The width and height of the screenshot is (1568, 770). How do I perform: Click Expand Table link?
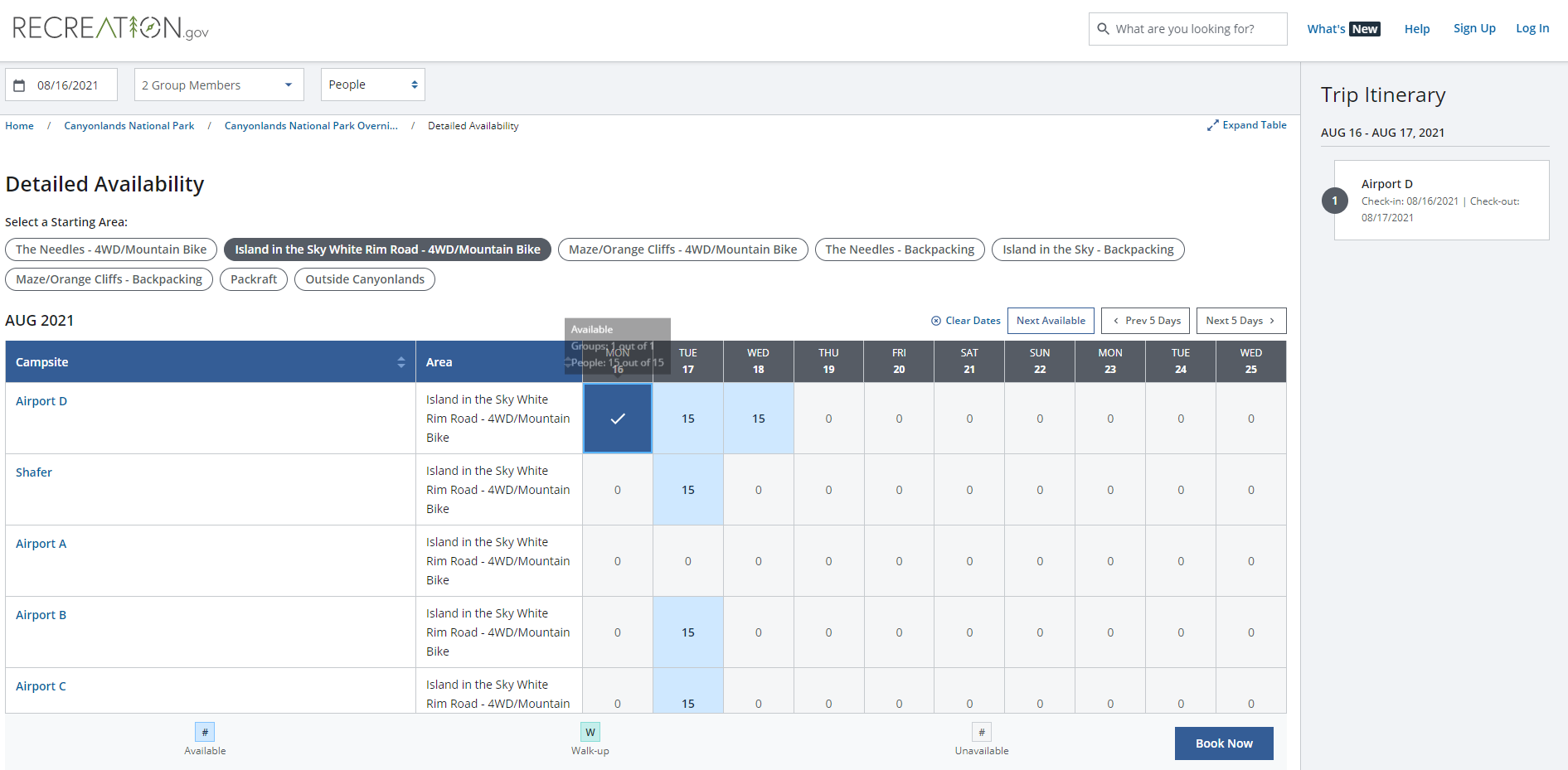tap(1247, 125)
